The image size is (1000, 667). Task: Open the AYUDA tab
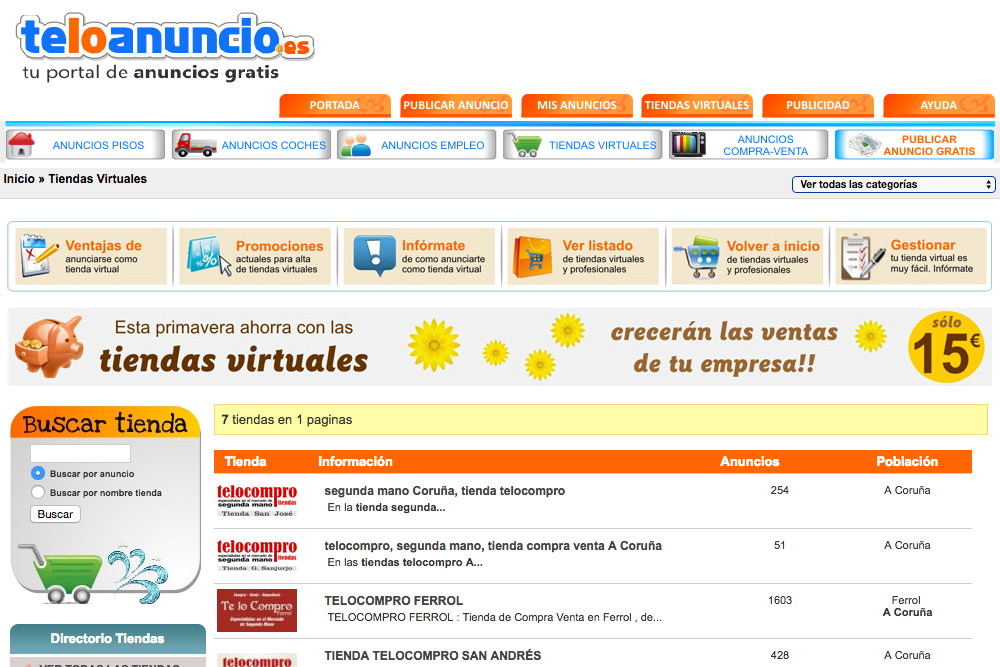tap(939, 105)
